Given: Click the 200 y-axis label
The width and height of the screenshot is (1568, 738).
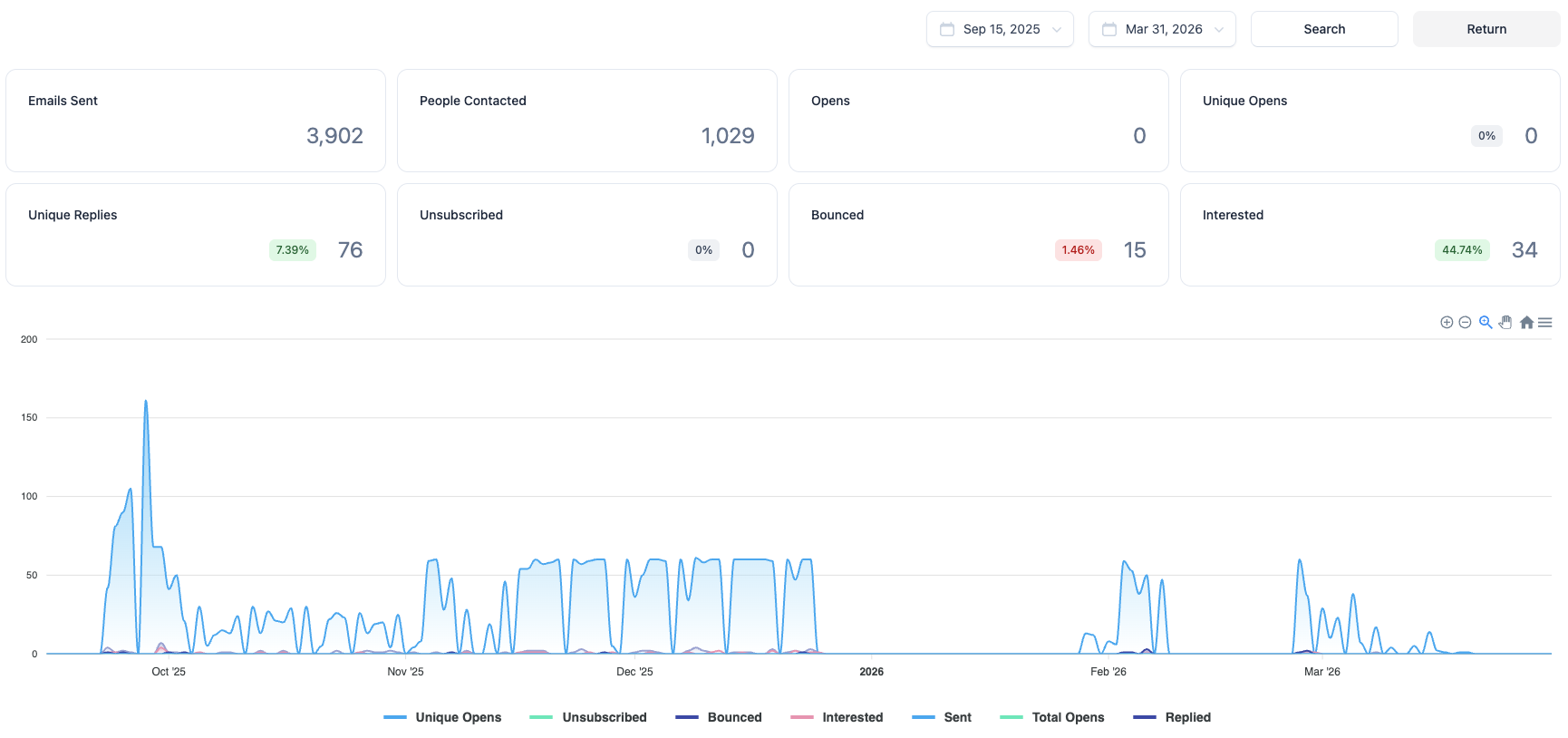Looking at the screenshot, I should [x=29, y=340].
